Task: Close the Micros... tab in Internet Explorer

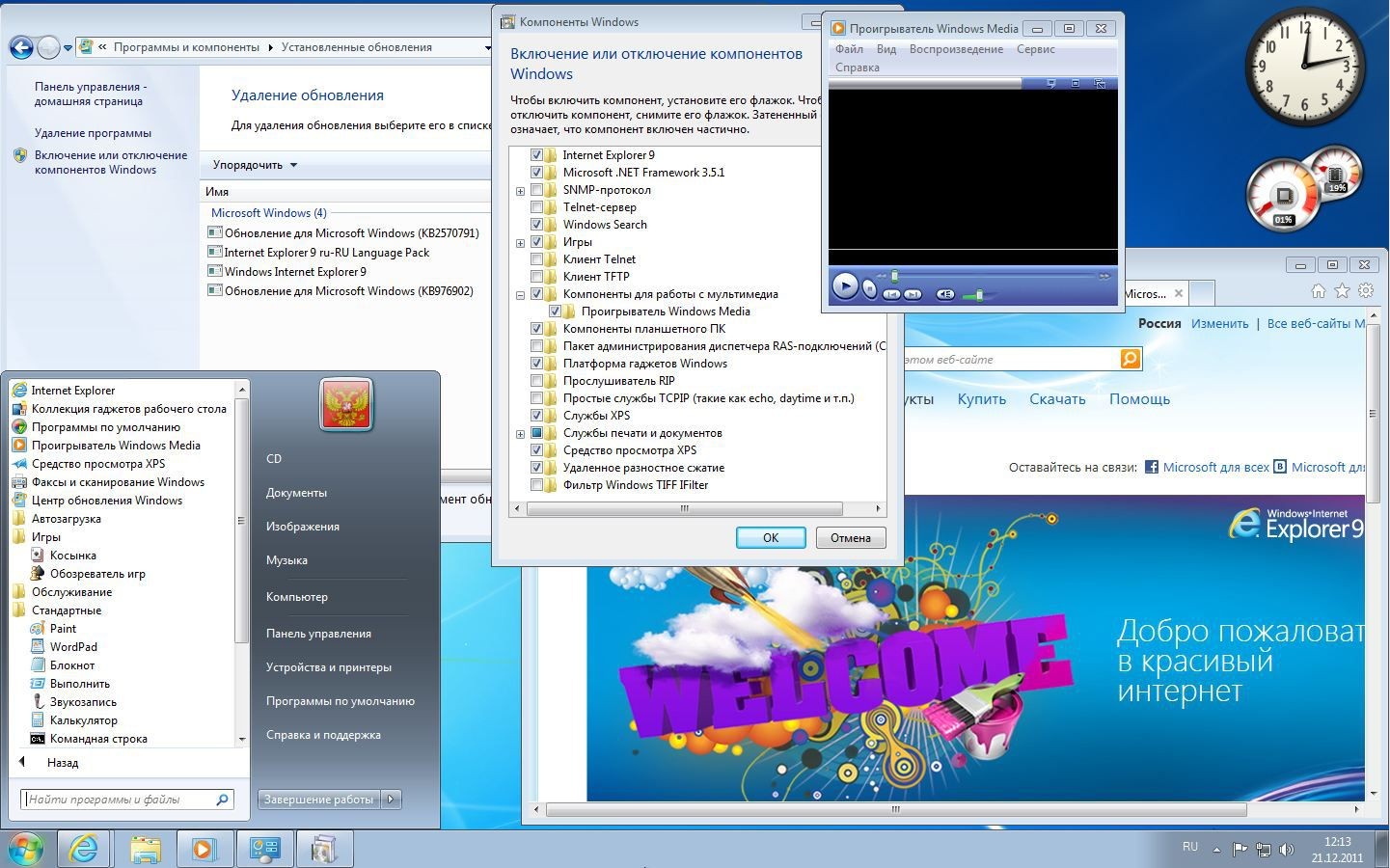Action: pyautogui.click(x=1178, y=293)
